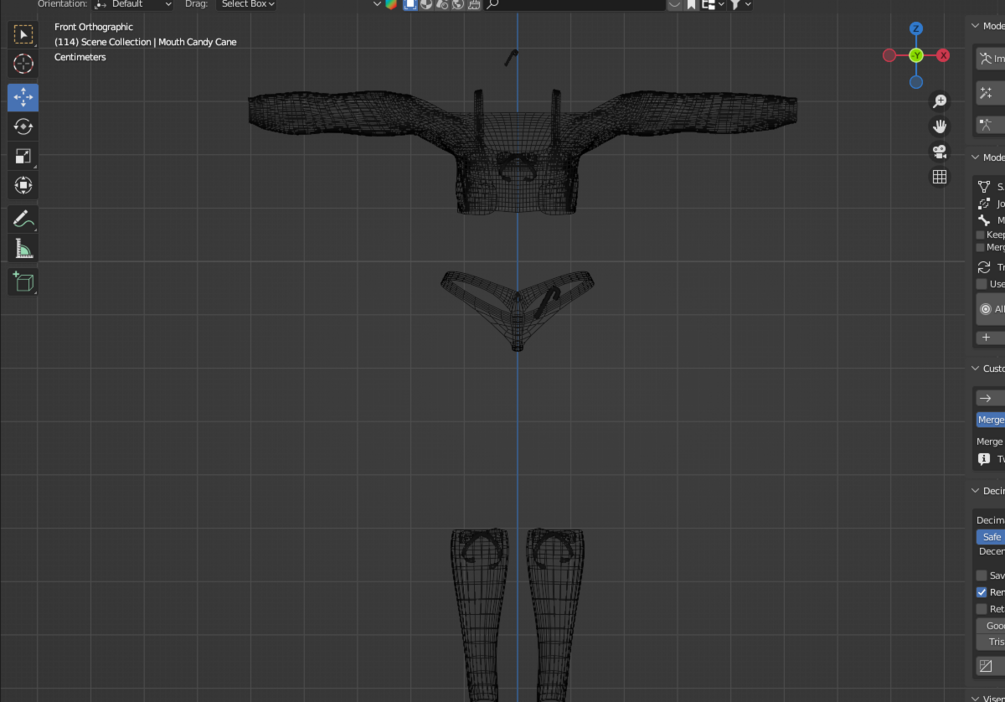Image resolution: width=1005 pixels, height=702 pixels.
Task: Click the green -Y axis gizmo ball
Action: [916, 56]
